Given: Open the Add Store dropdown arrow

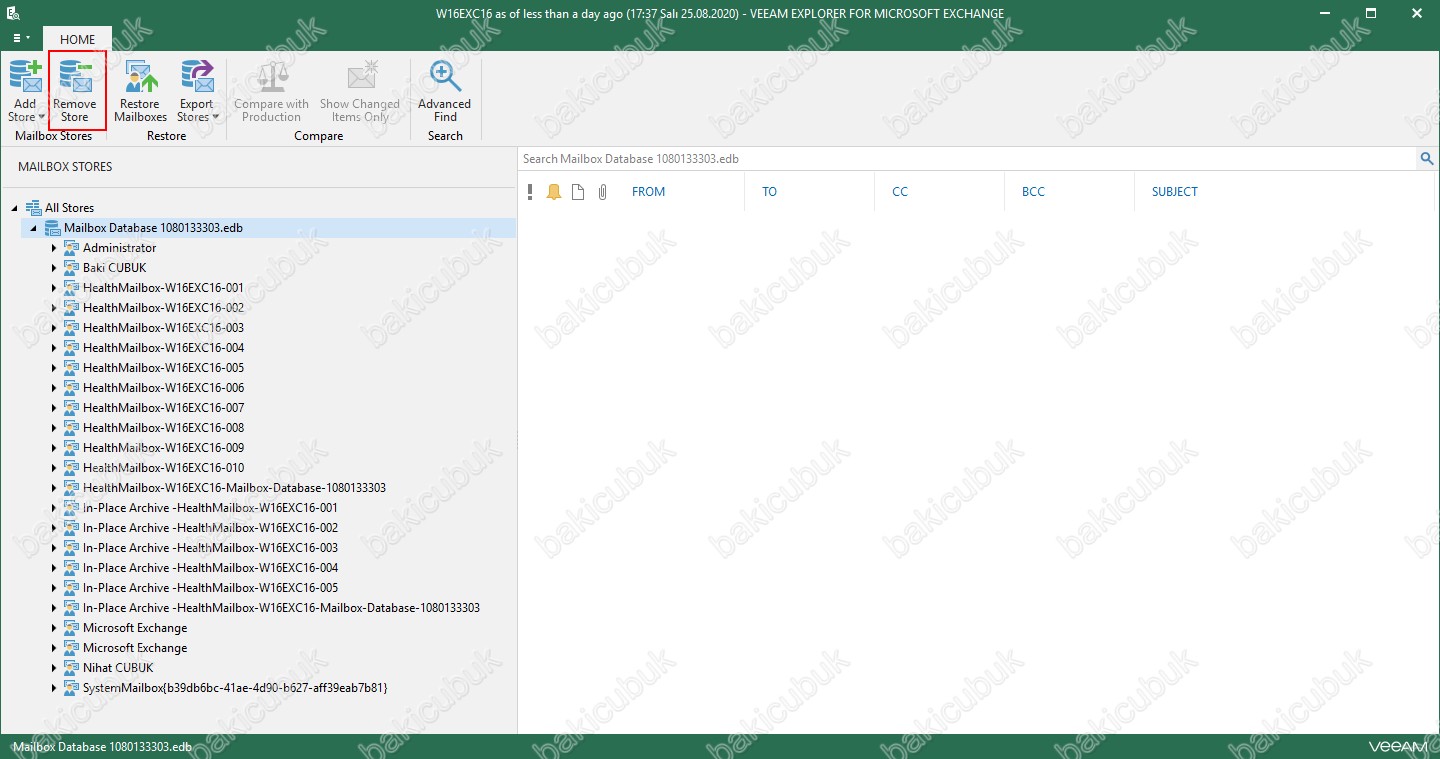Looking at the screenshot, I should pyautogui.click(x=41, y=118).
